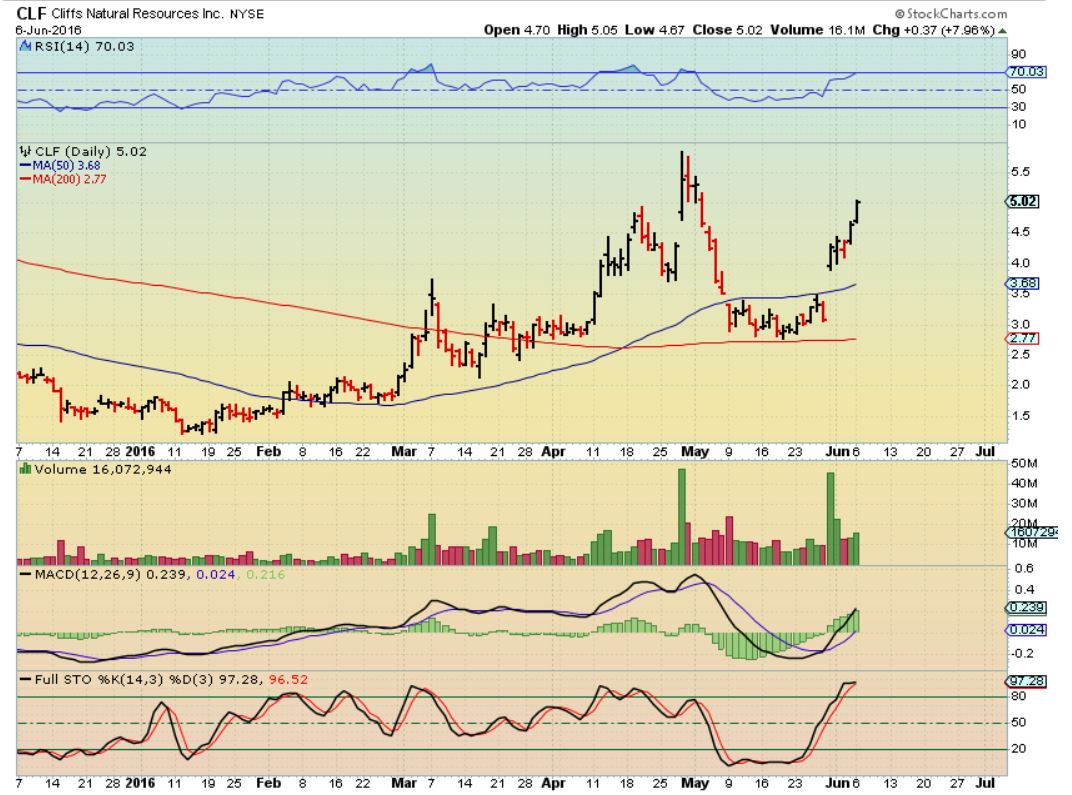Click the MA(50) 3.68 legend
This screenshot has width=1072, height=795.
pyautogui.click(x=66, y=165)
